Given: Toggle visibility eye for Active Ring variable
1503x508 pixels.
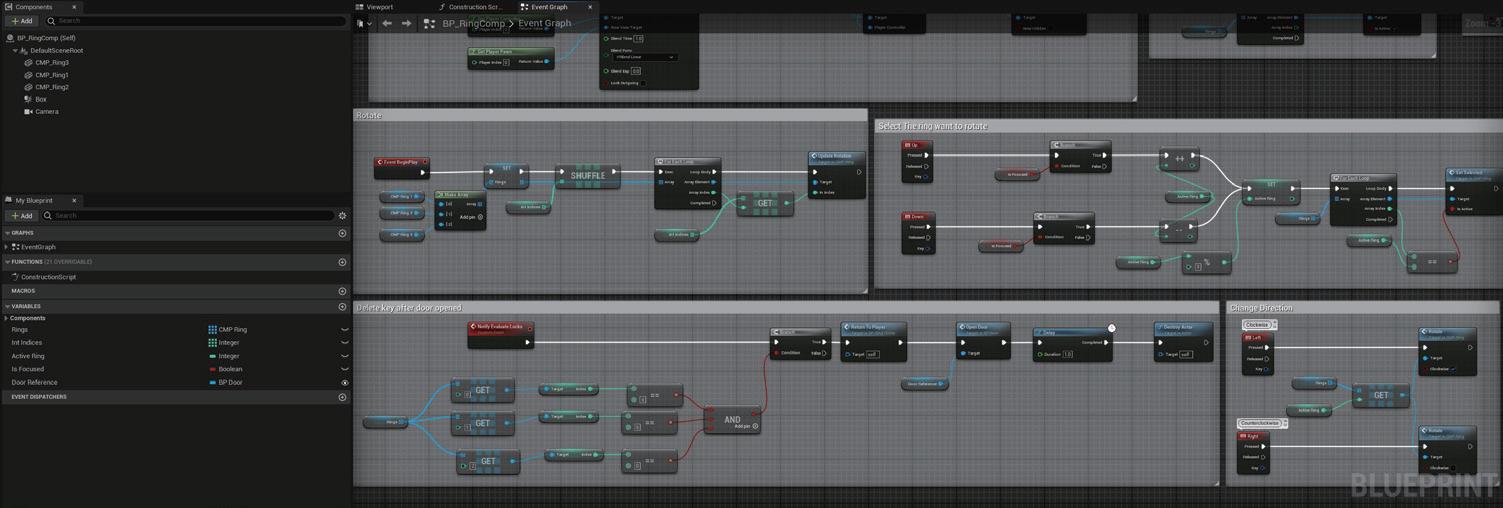Looking at the screenshot, I should [x=345, y=356].
